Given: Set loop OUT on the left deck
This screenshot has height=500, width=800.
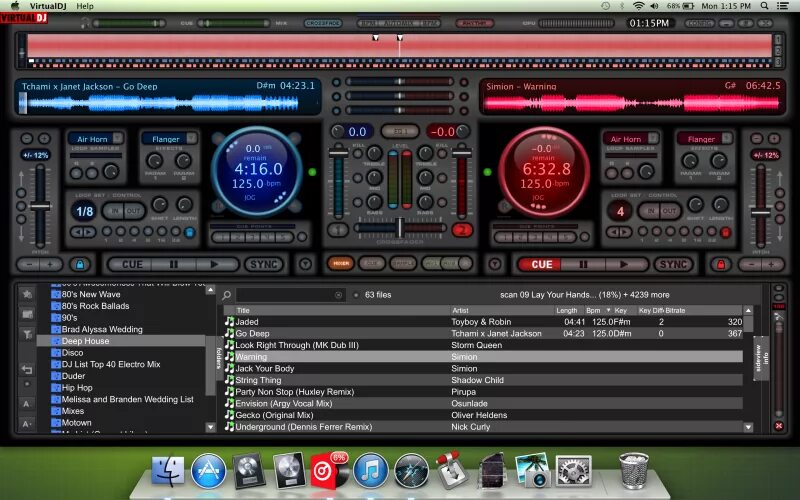Looking at the screenshot, I should (134, 211).
